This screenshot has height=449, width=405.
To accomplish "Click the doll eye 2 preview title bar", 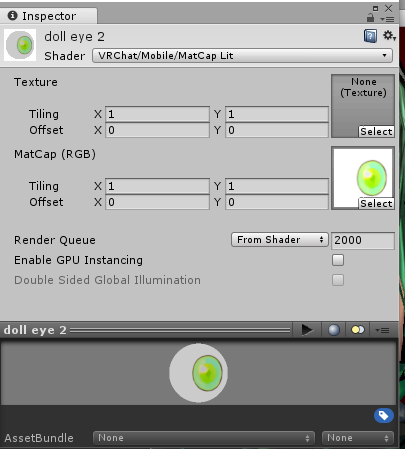I will tap(147, 330).
